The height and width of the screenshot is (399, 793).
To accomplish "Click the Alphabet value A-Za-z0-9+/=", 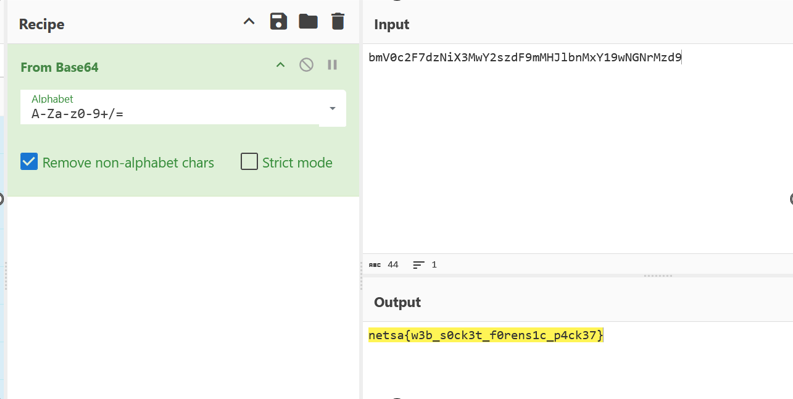I will point(77,114).
